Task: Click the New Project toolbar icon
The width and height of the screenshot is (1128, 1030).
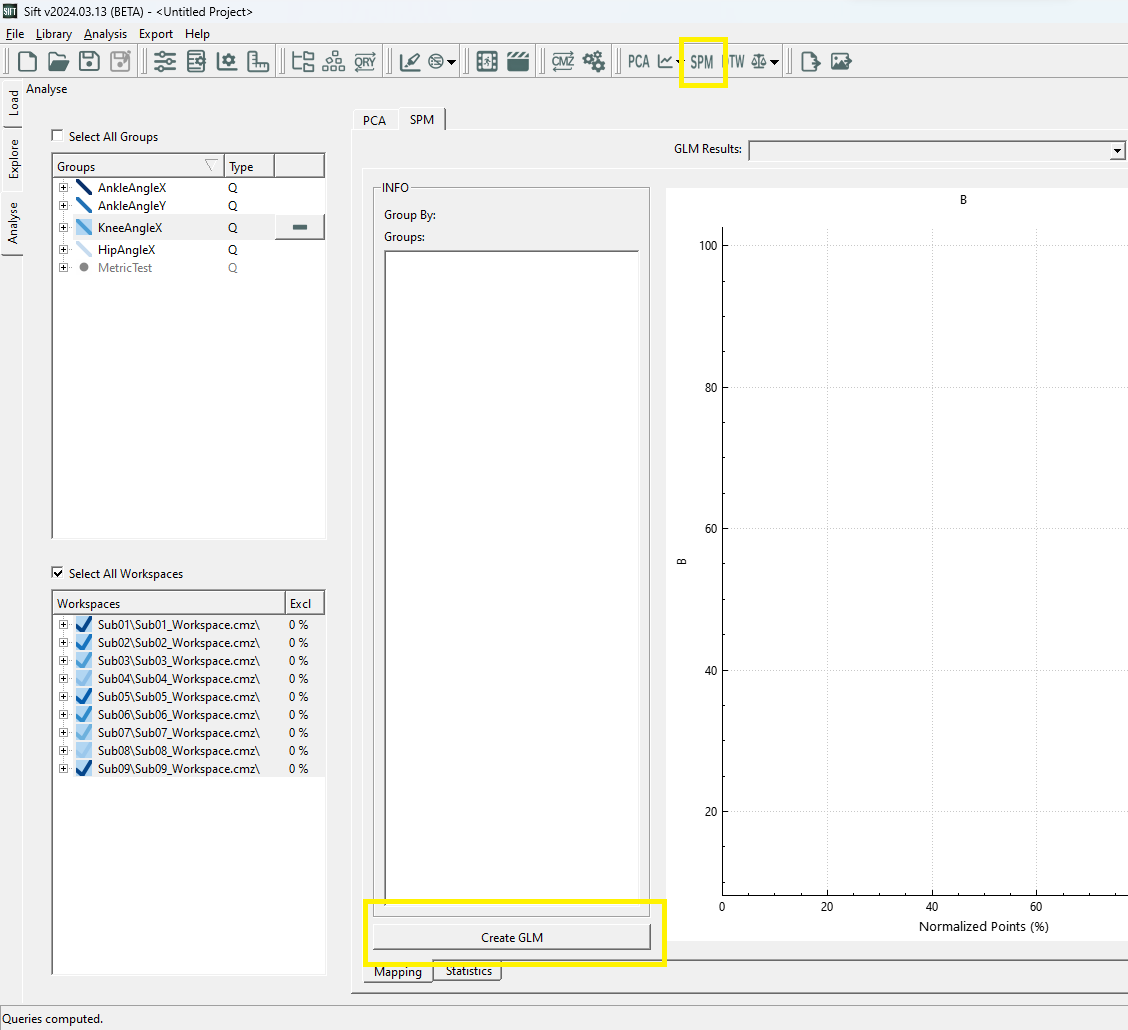Action: 28,61
